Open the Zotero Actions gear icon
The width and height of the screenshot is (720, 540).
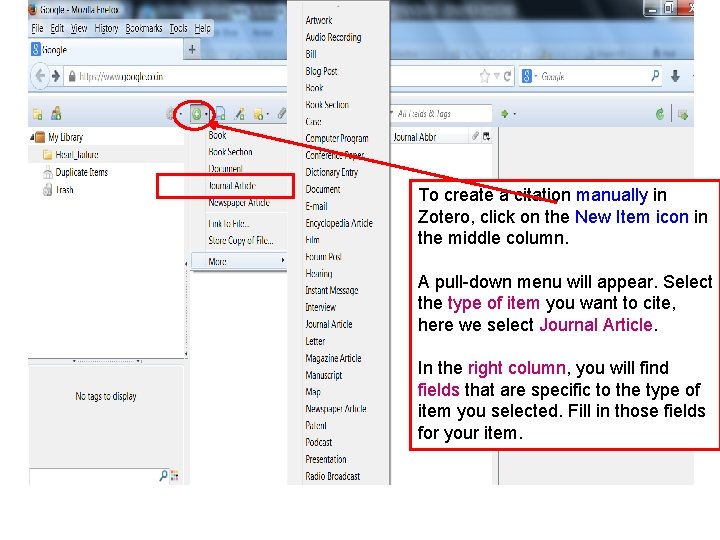[171, 114]
